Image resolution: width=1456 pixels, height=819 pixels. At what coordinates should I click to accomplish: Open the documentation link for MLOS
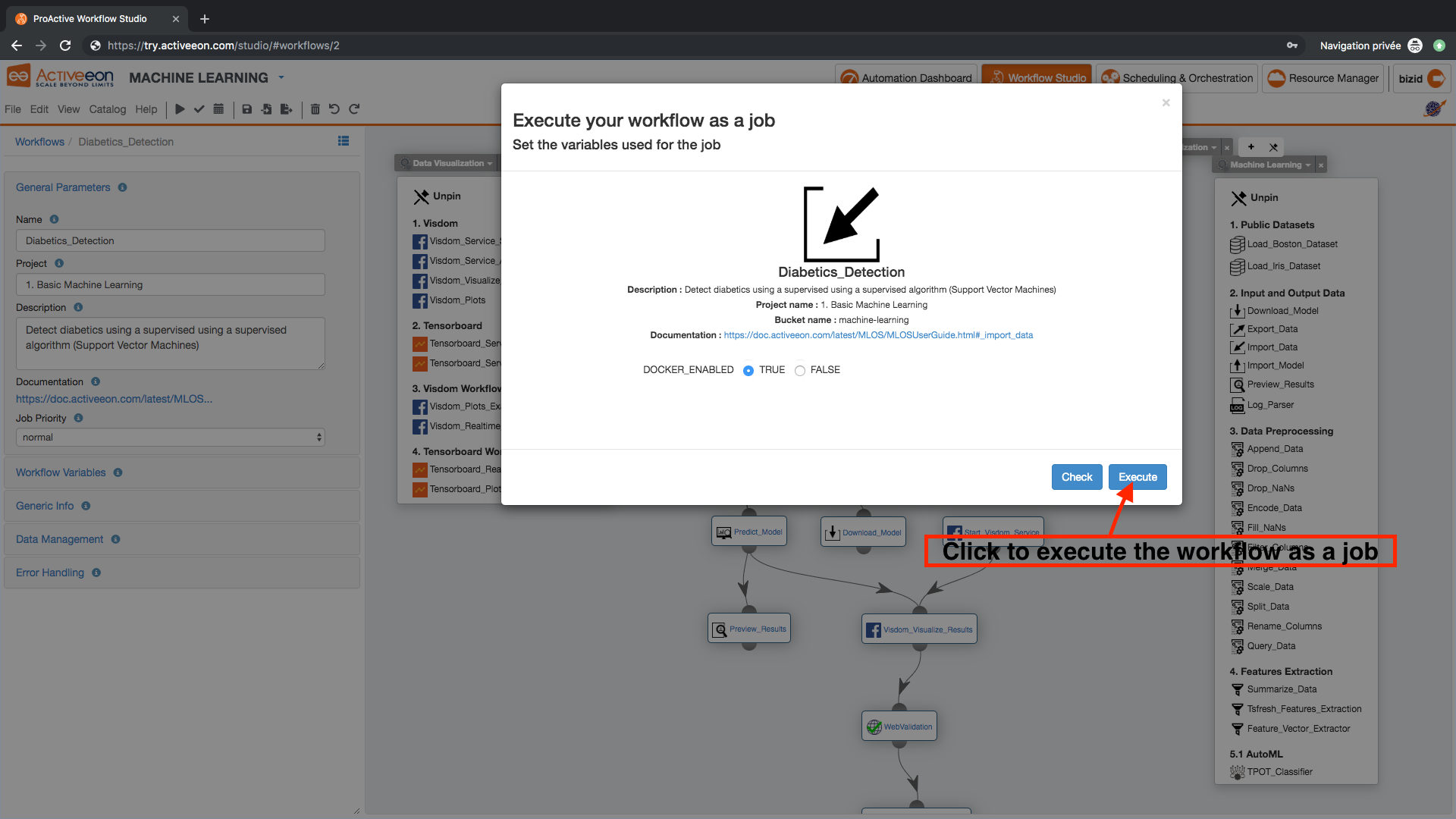click(877, 334)
